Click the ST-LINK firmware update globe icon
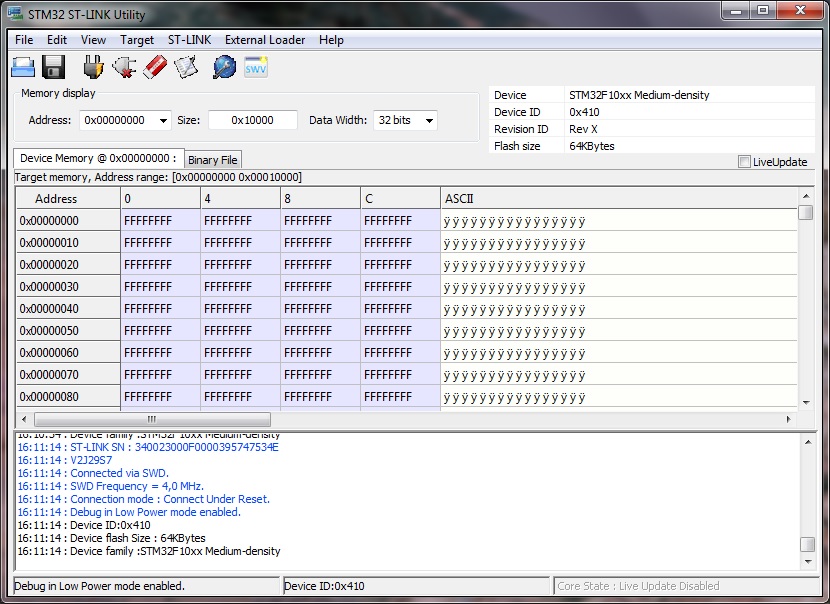Viewport: 830px width, 604px height. coord(225,67)
